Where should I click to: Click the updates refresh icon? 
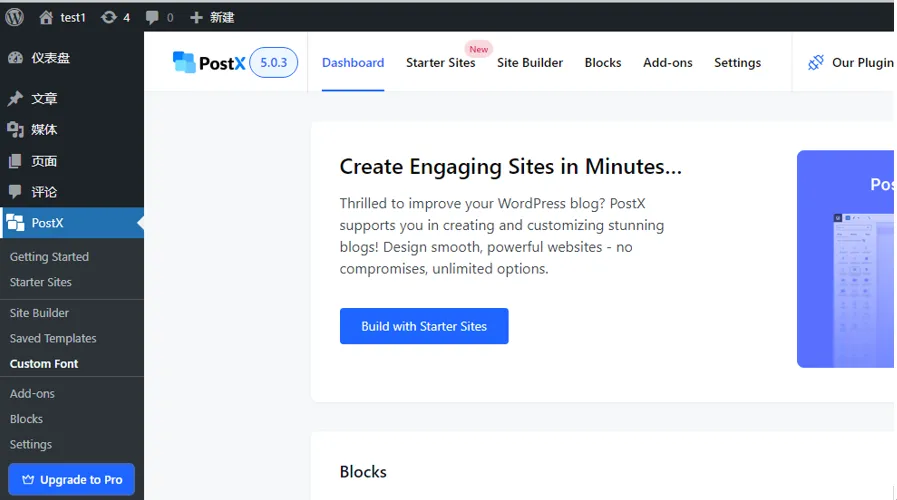108,17
